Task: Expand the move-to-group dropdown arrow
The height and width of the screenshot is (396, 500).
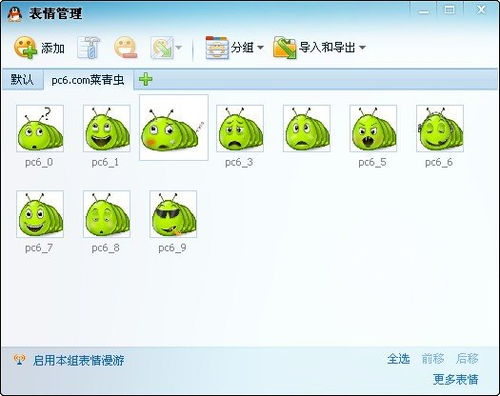Action: pos(179,48)
